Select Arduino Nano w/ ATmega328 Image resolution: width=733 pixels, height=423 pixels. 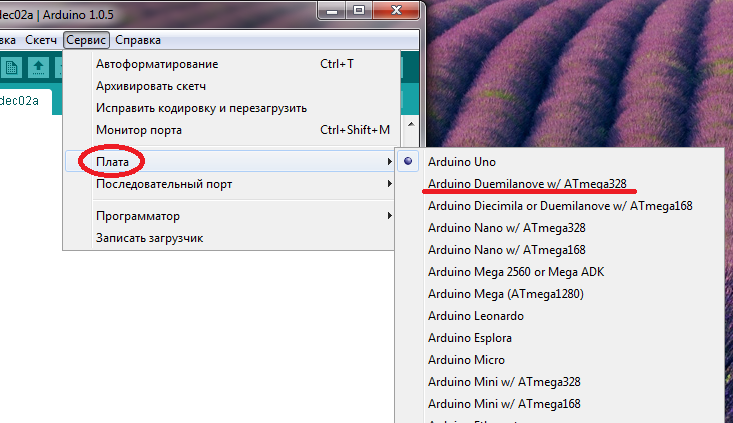point(560,228)
